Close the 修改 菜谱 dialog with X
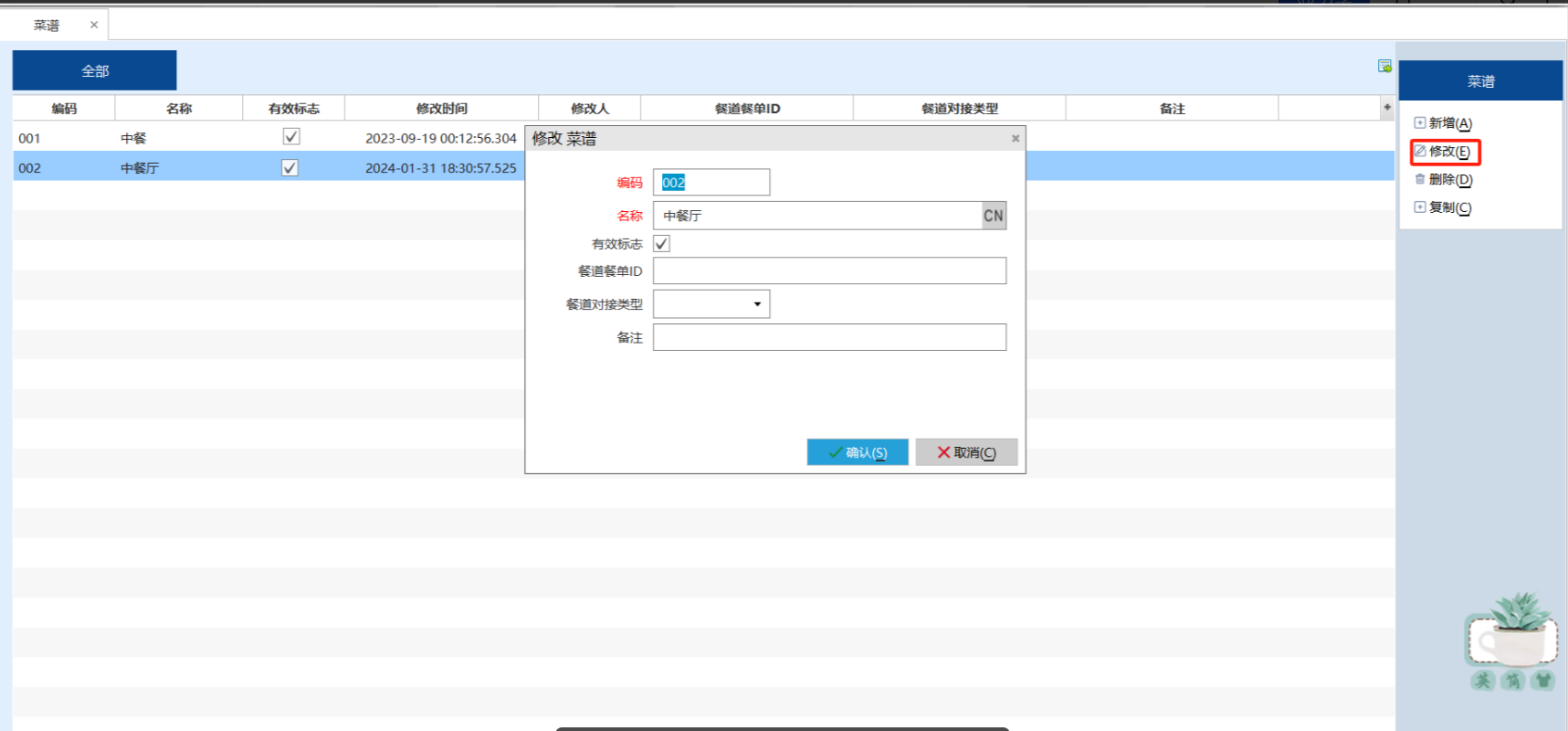The width and height of the screenshot is (1568, 731). click(x=1015, y=139)
